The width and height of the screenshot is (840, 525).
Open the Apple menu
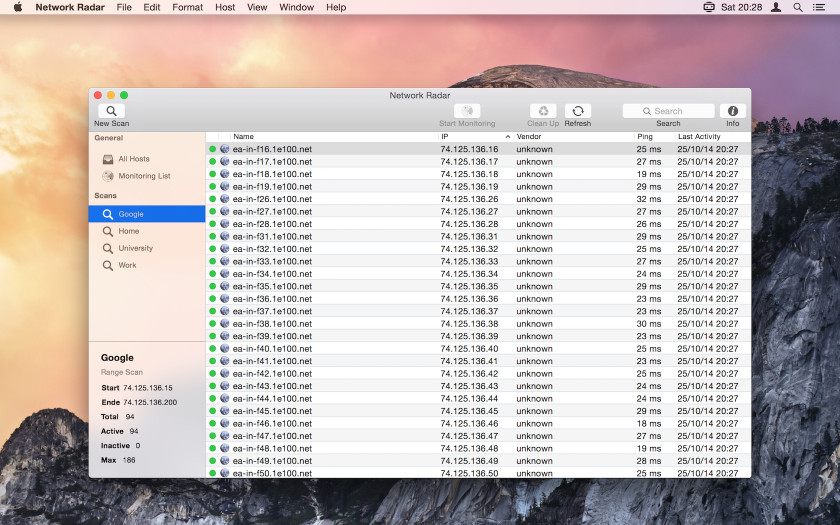18,7
